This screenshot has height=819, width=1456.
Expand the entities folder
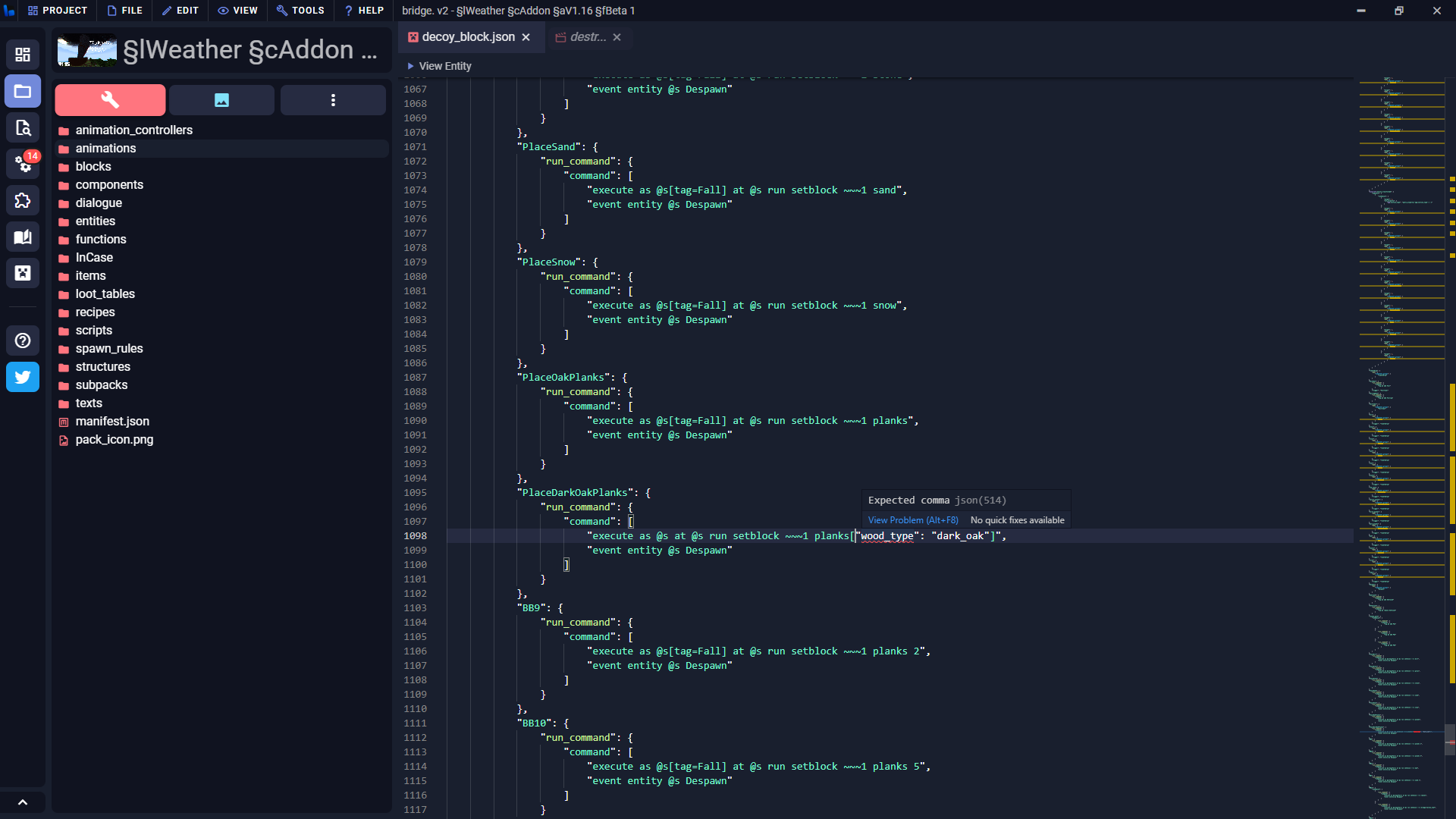pyautogui.click(x=96, y=221)
